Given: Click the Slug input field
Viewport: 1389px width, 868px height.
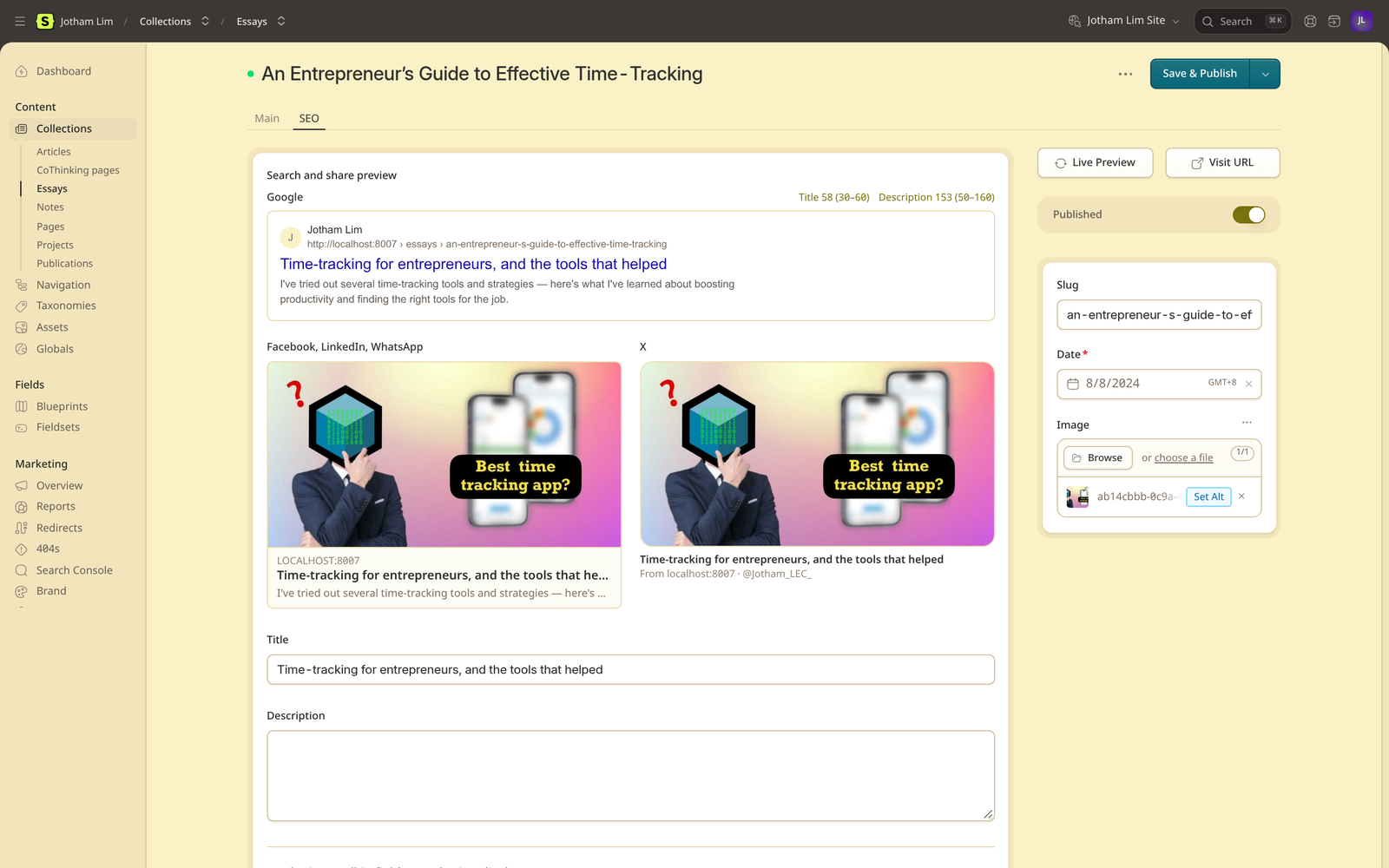Looking at the screenshot, I should 1159,315.
